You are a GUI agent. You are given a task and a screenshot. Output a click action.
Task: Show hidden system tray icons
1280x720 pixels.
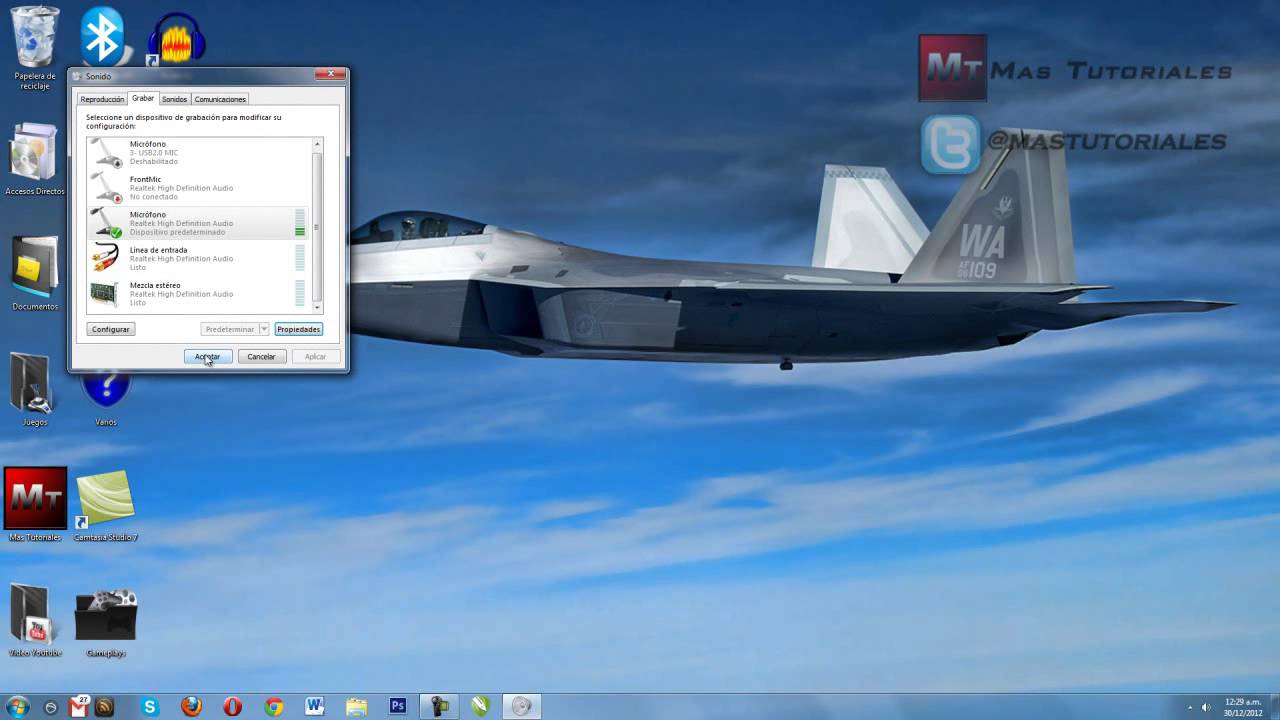1189,708
